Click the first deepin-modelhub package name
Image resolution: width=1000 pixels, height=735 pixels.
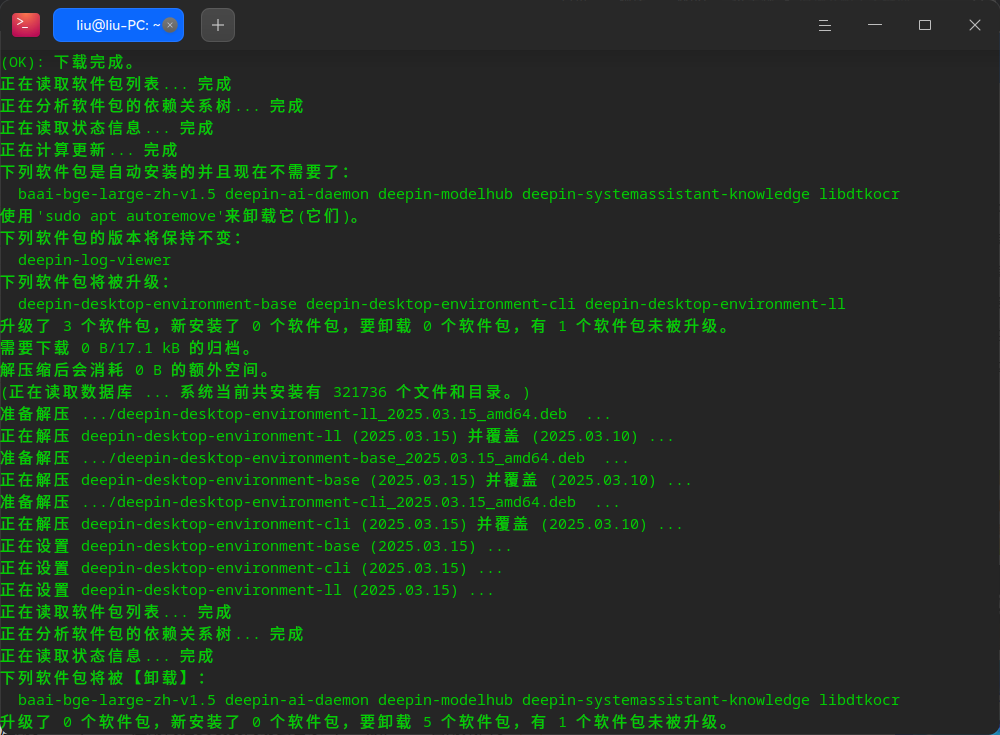[445, 194]
